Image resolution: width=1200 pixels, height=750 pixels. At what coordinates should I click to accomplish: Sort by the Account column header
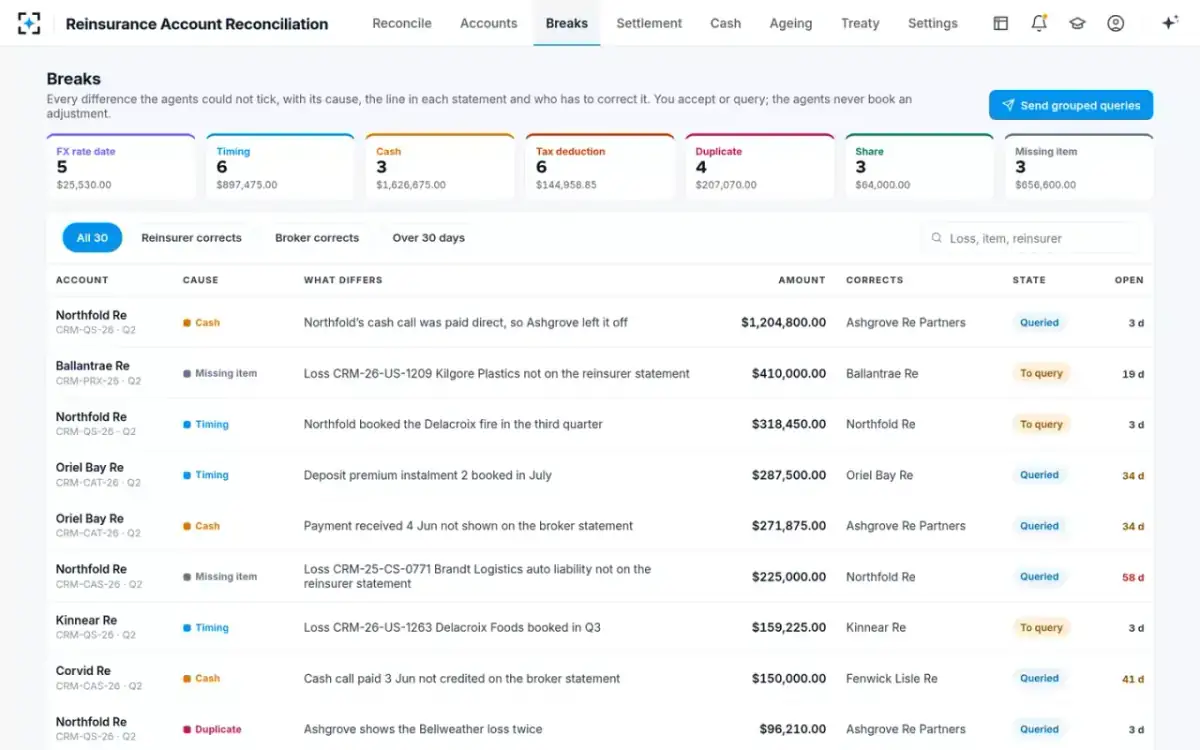(x=82, y=280)
